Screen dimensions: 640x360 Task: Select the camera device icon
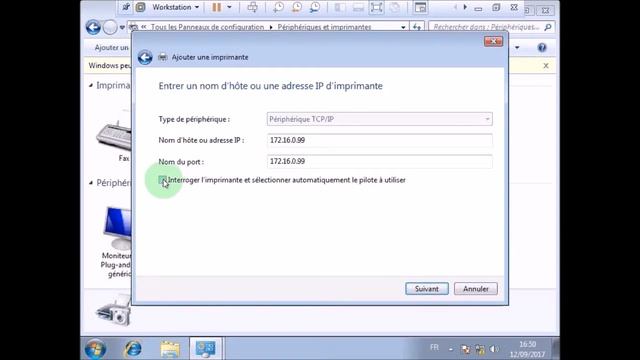114,311
